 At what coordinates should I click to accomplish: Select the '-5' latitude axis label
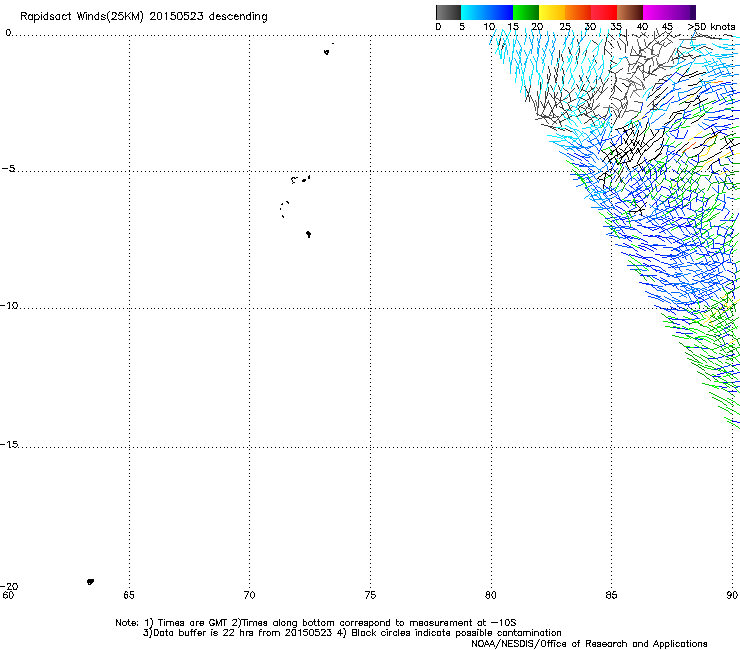coord(9,169)
